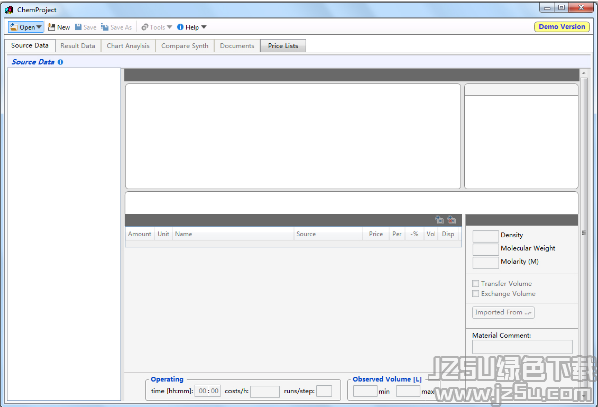598x407 pixels.
Task: Click the remove material icon in table header
Action: (x=452, y=220)
